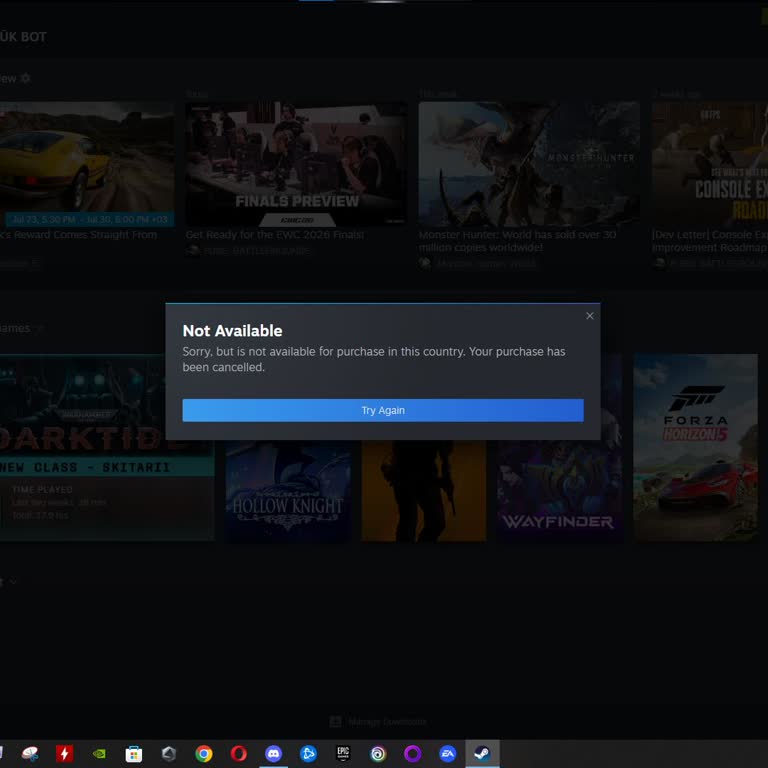The image size is (768, 768).
Task: Open Epic Games Launcher from taskbar
Action: coord(343,753)
